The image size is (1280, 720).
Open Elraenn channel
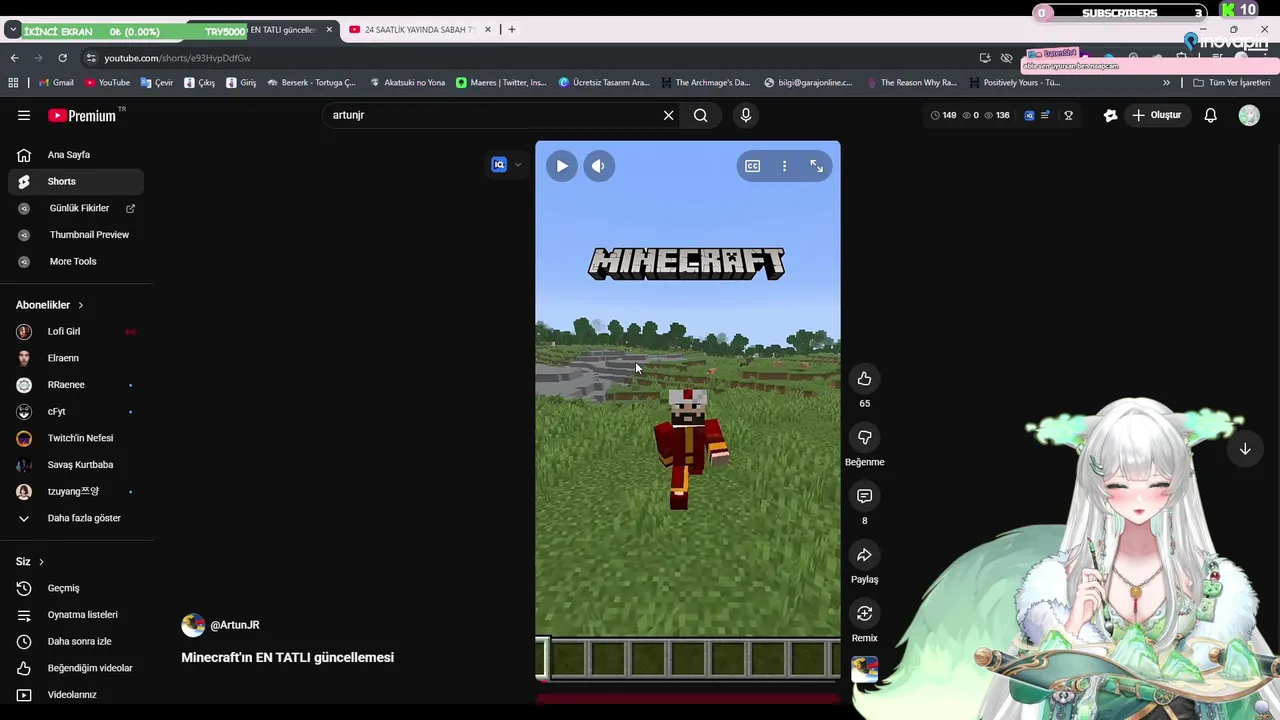(76, 358)
